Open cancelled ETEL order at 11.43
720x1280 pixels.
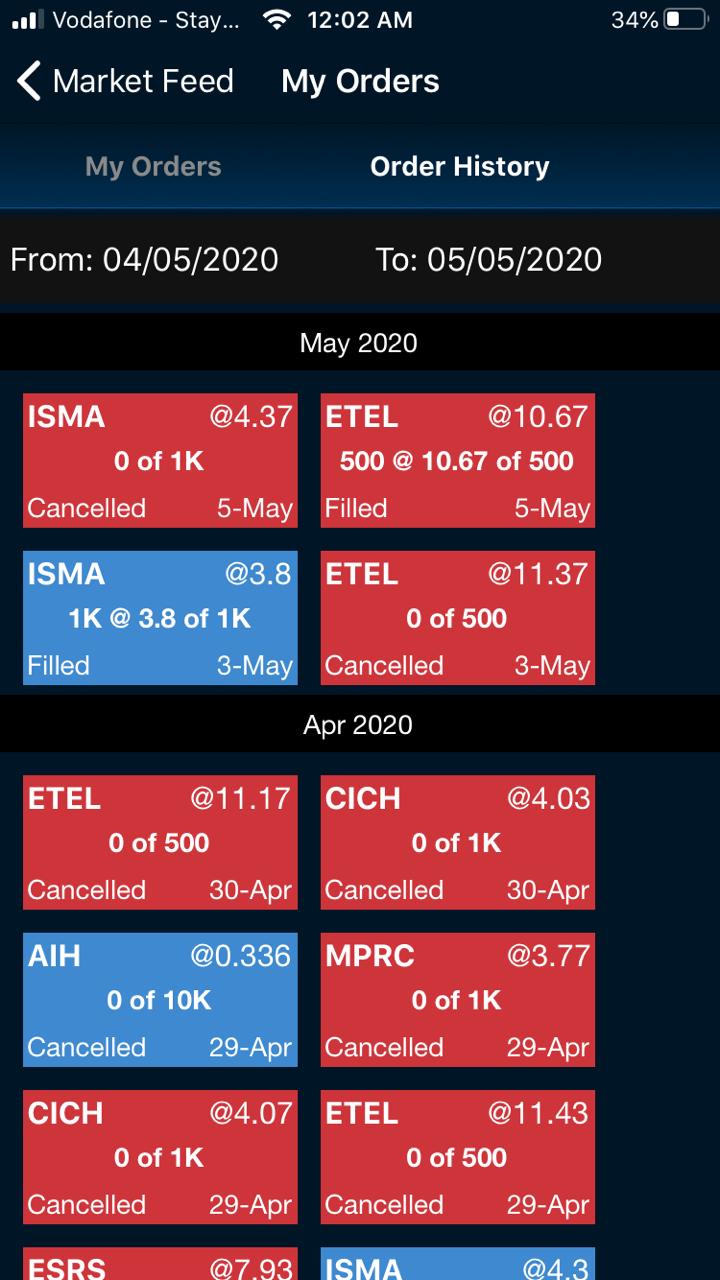[x=457, y=1157]
